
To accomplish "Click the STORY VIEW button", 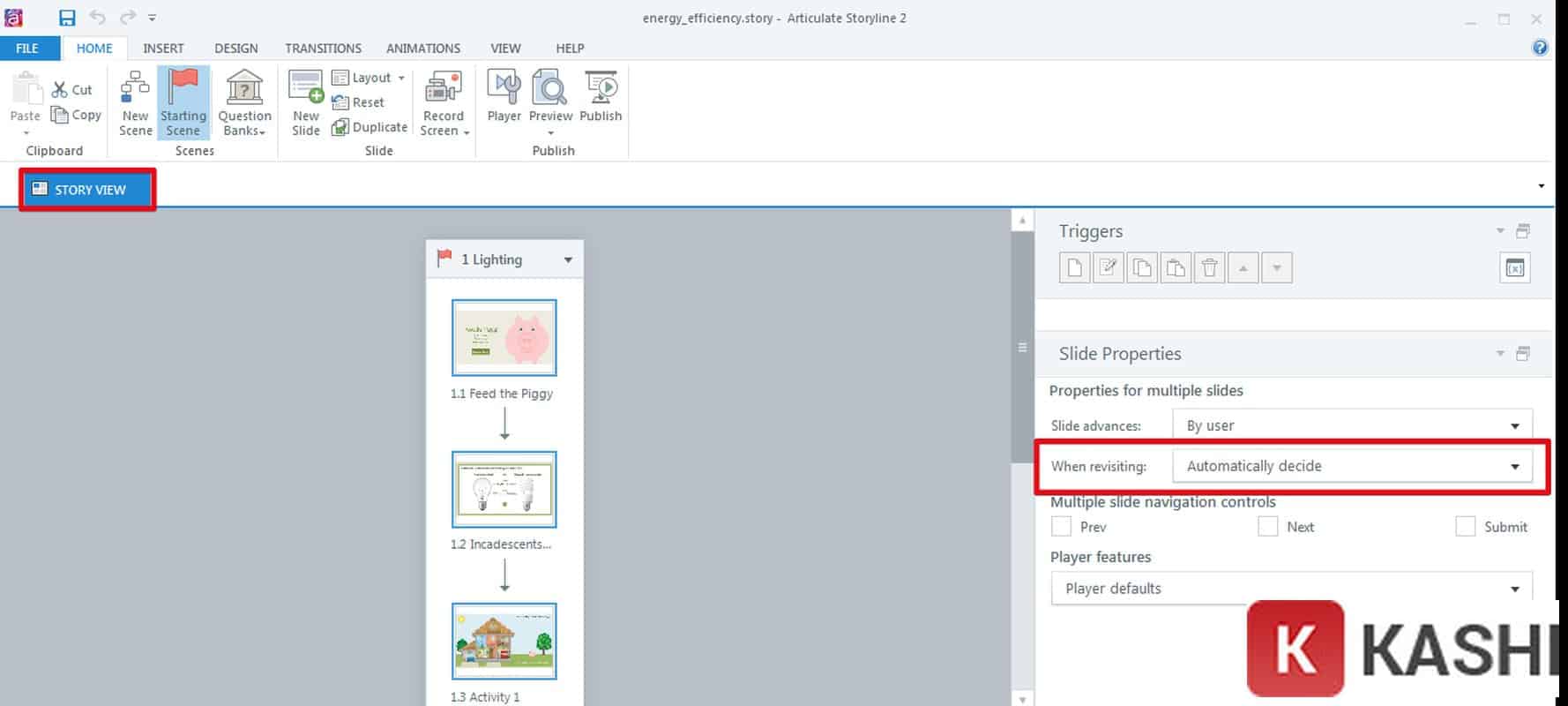I will click(x=88, y=190).
